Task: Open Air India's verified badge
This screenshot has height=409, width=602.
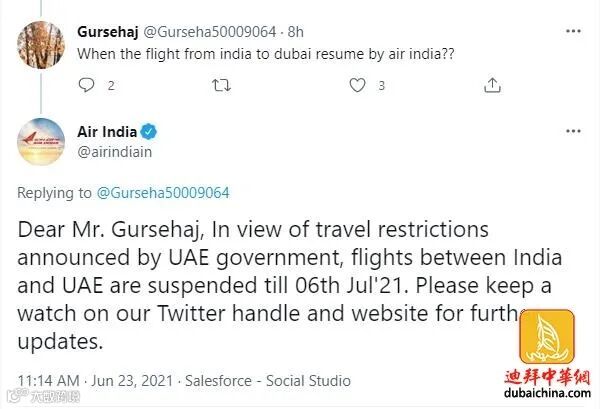Action: [x=147, y=132]
